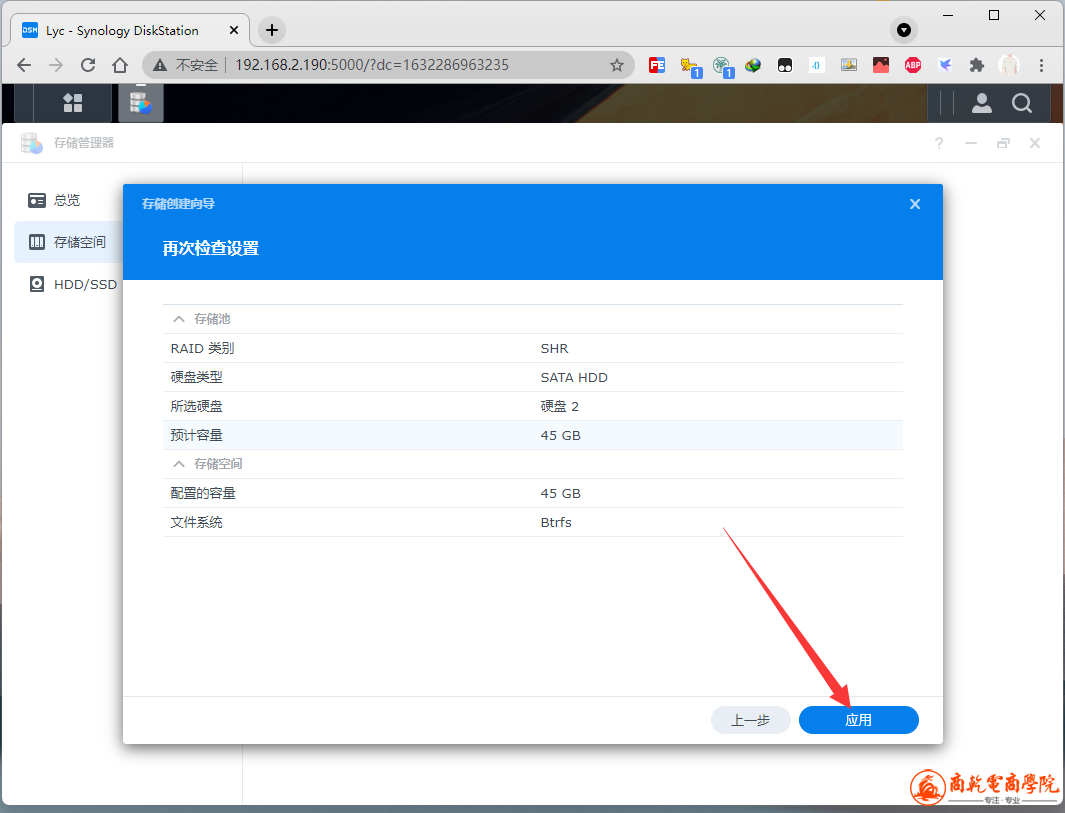Image resolution: width=1065 pixels, height=813 pixels.
Task: Close the Lyc - Synology DiskStation tab
Action: (234, 30)
